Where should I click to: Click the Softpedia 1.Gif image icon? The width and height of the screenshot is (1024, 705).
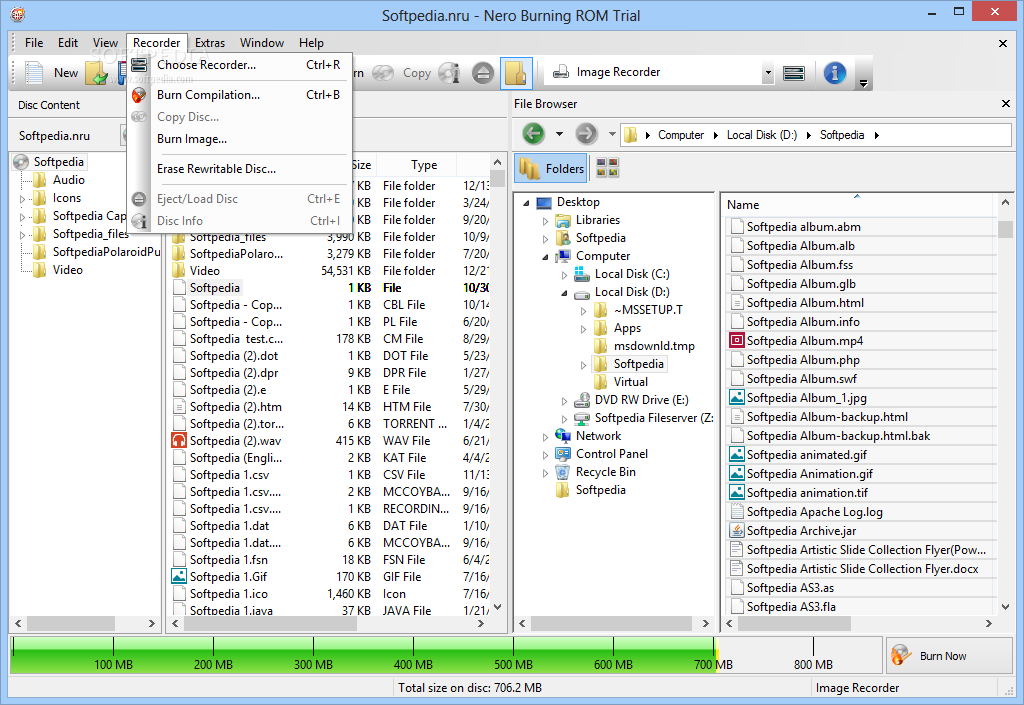point(179,576)
